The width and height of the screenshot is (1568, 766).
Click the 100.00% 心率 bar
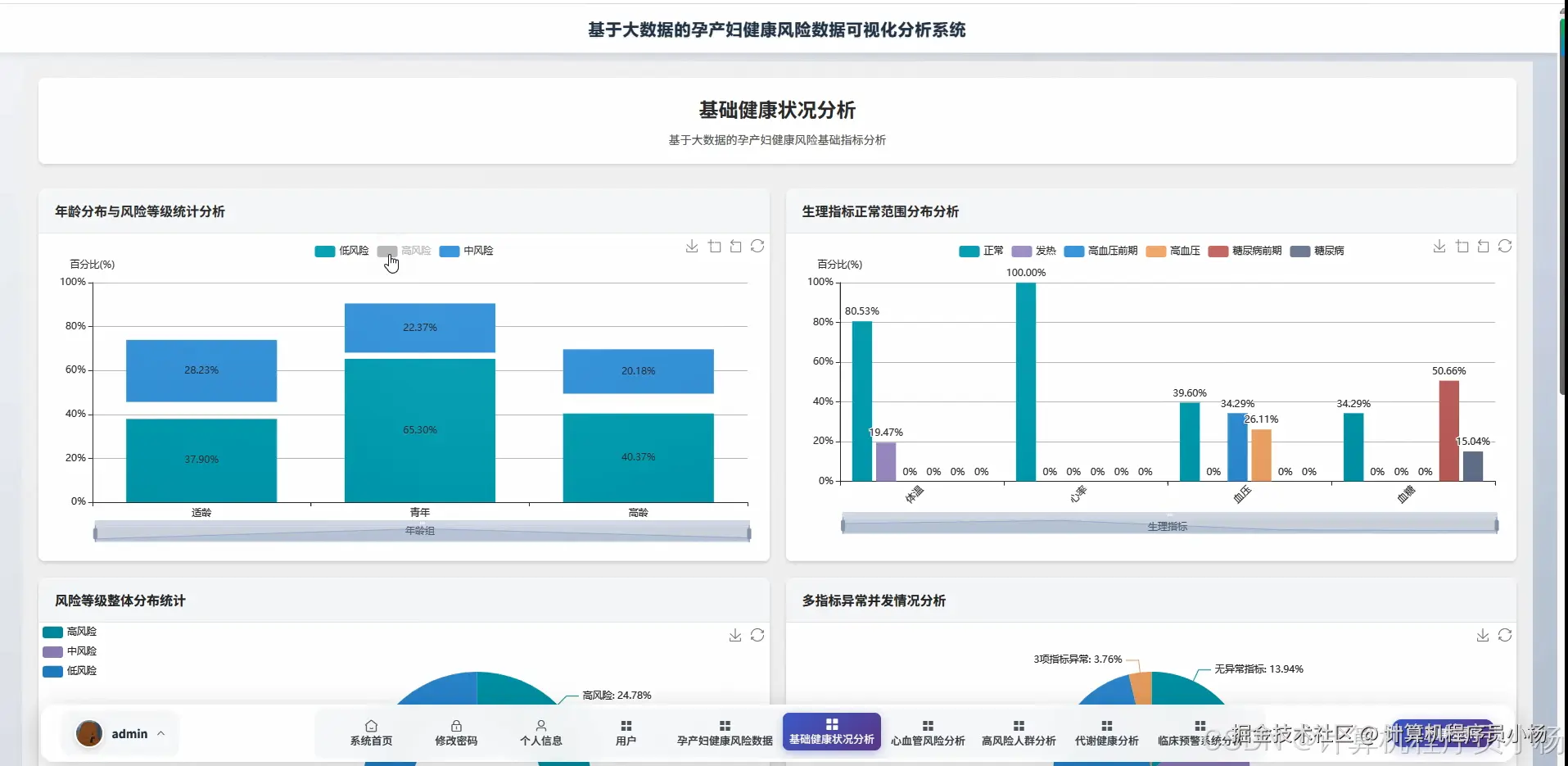coord(1025,382)
